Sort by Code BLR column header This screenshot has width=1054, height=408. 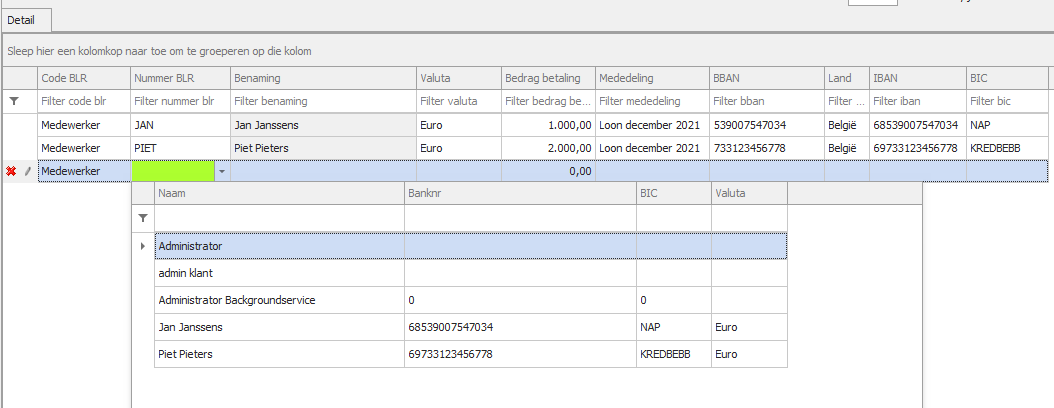point(84,78)
